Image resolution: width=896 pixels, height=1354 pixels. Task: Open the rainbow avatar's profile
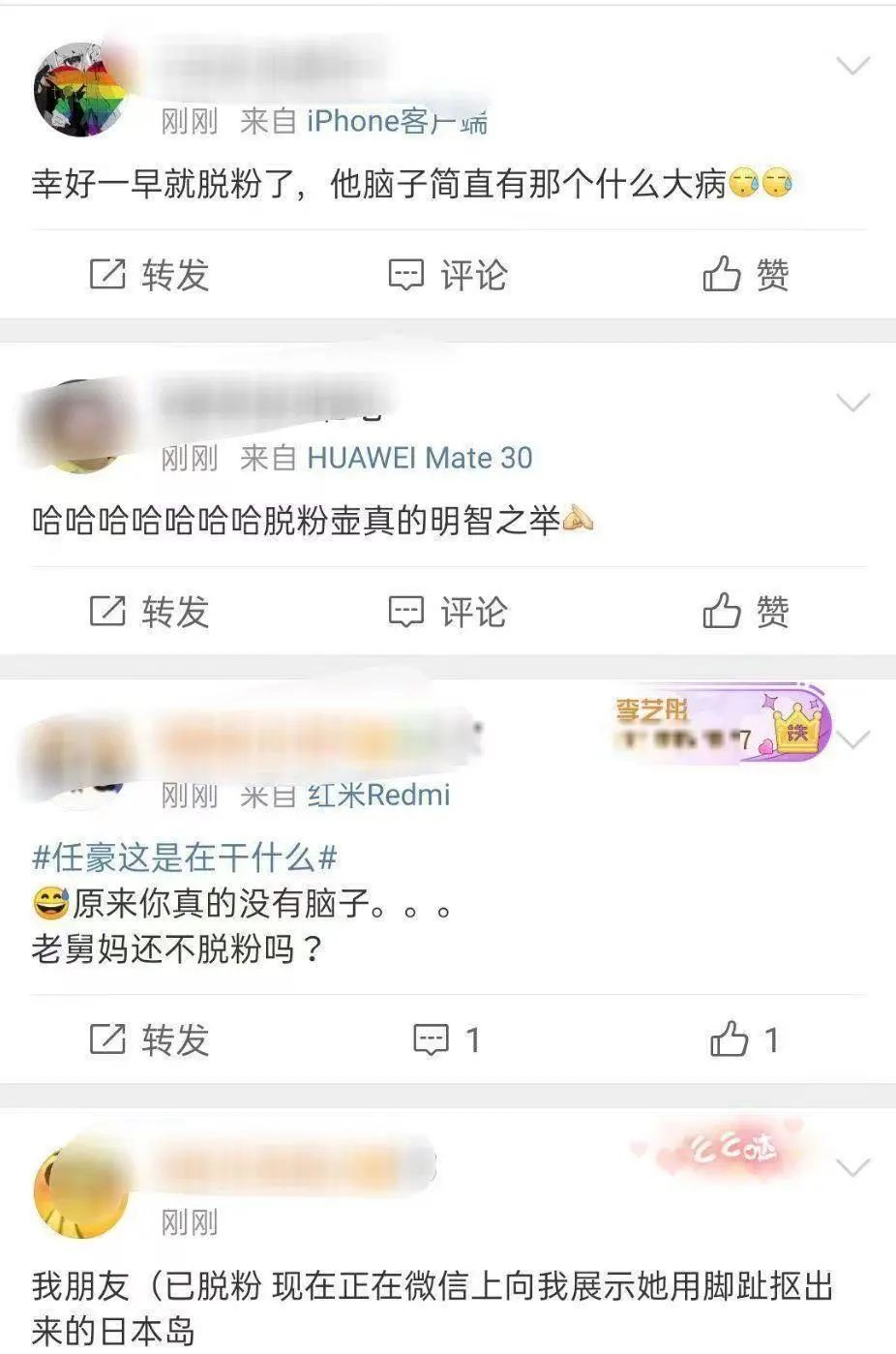pyautogui.click(x=81, y=90)
